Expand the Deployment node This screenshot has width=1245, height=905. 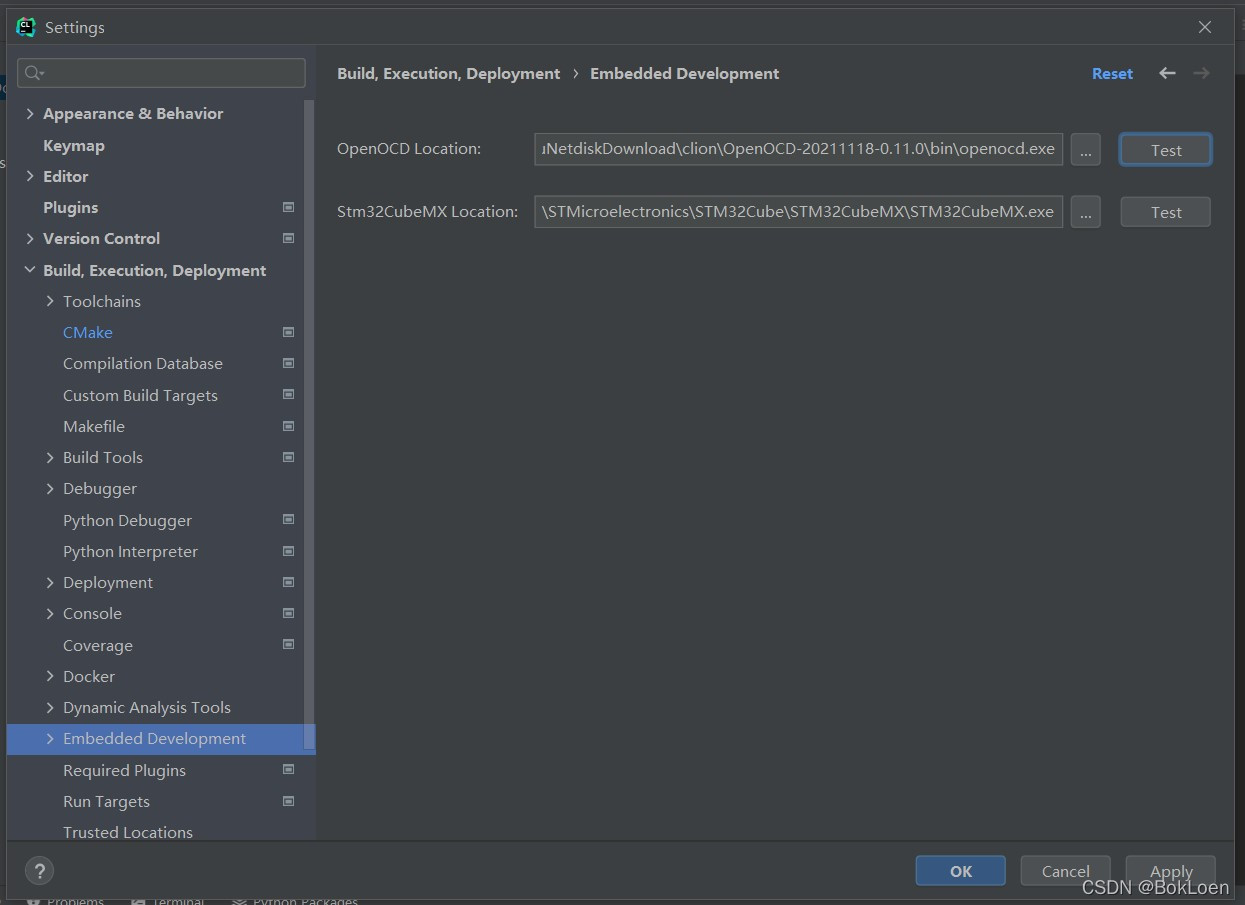click(50, 582)
